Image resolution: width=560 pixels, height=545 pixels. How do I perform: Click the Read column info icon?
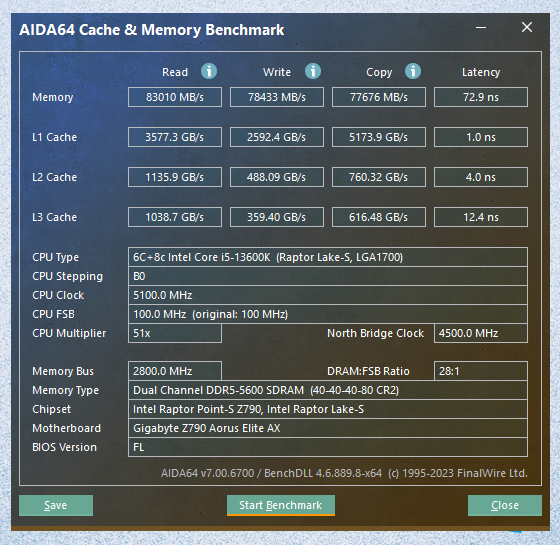[209, 71]
